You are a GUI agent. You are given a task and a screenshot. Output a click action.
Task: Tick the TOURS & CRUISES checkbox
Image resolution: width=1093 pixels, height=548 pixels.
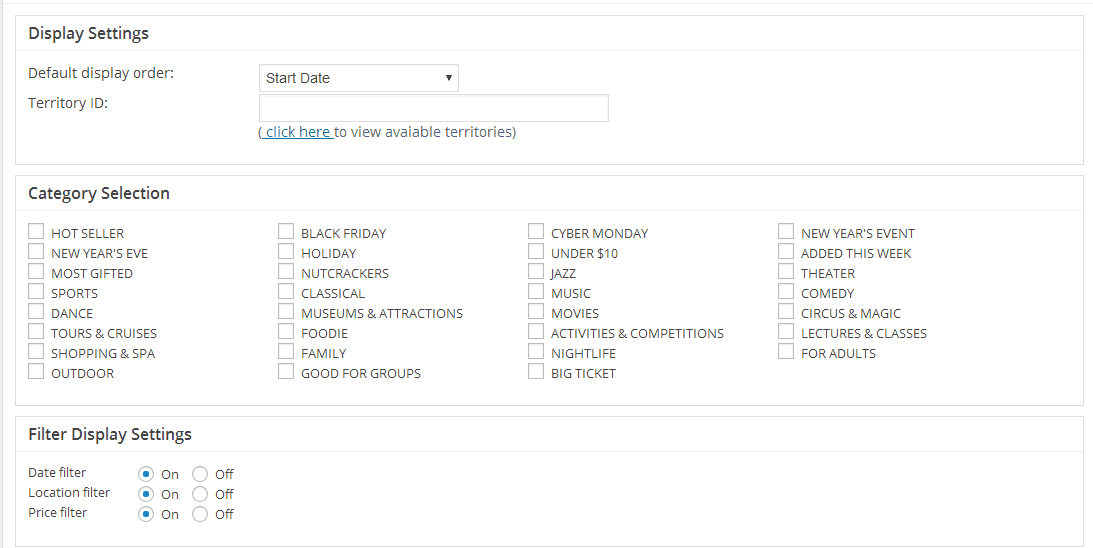click(36, 332)
